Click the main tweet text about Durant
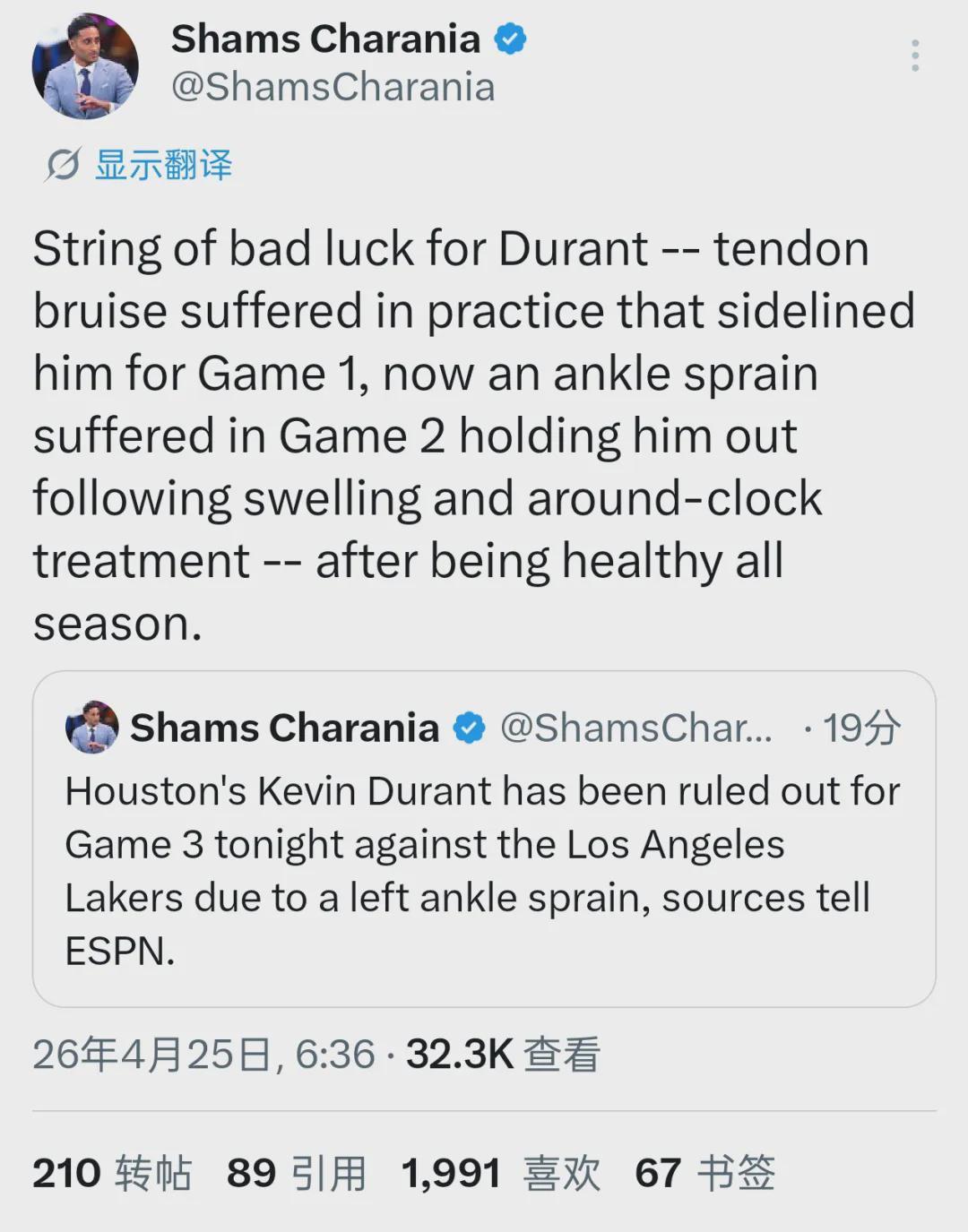Screen dimensions: 968x1232 pyautogui.click(x=473, y=435)
